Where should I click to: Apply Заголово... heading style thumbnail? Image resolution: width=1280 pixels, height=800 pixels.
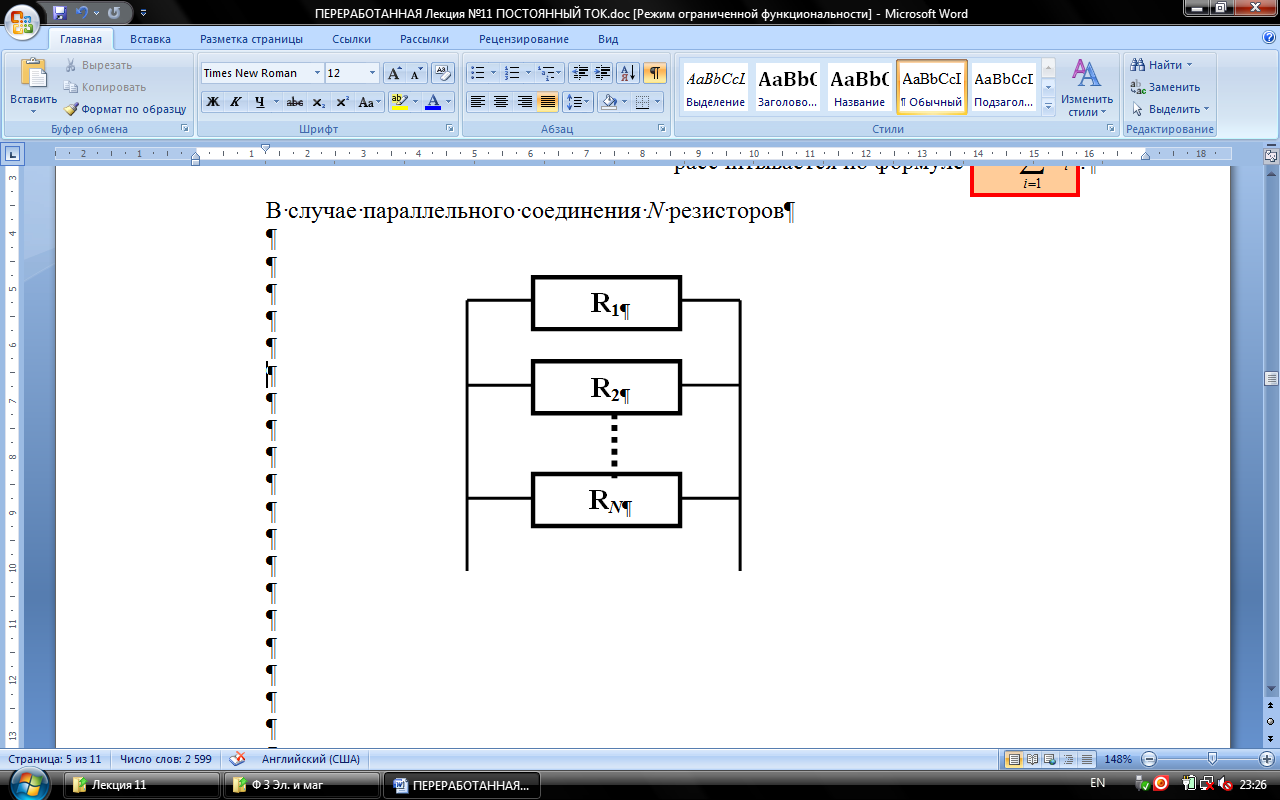click(x=787, y=87)
